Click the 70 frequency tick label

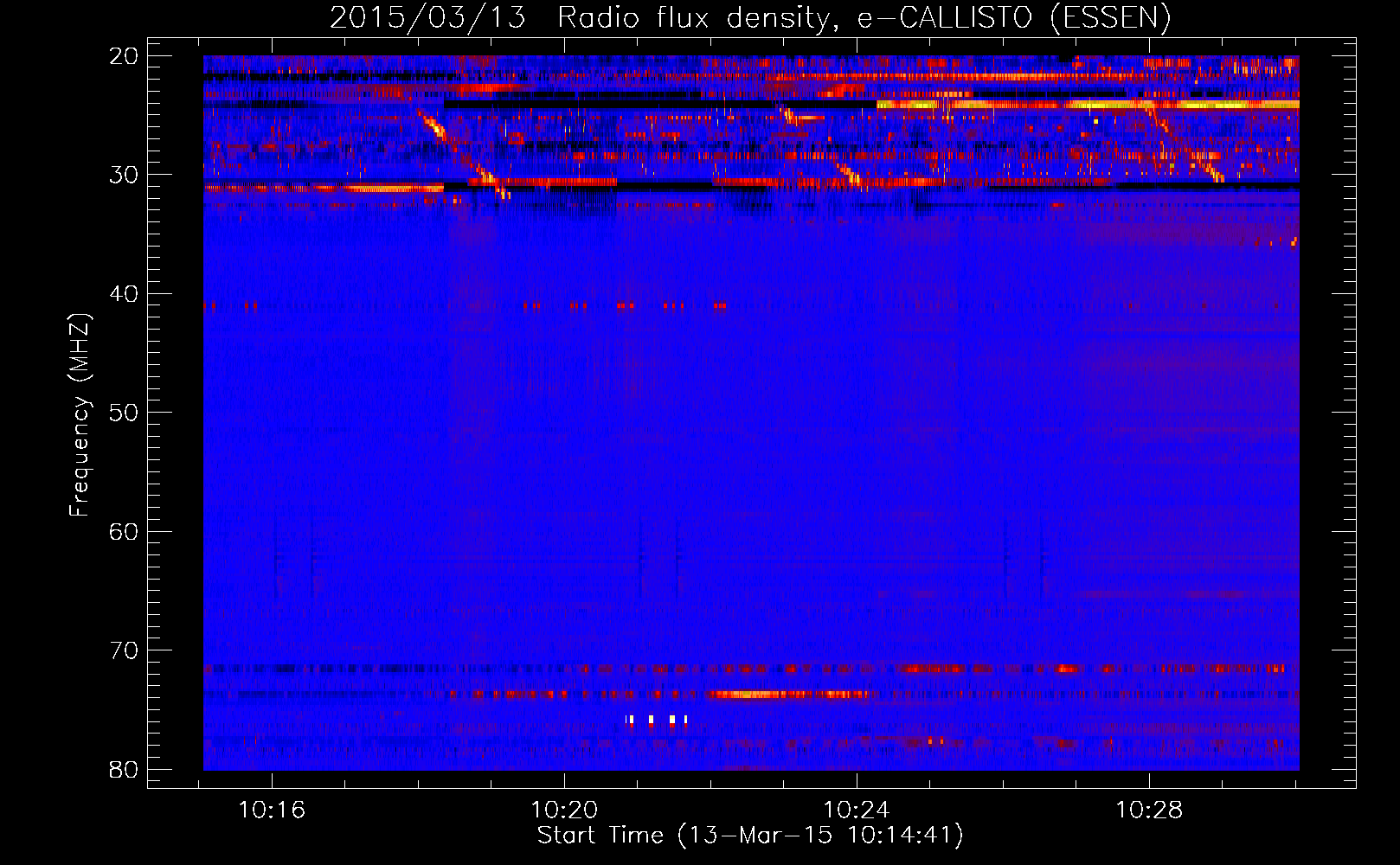click(124, 650)
